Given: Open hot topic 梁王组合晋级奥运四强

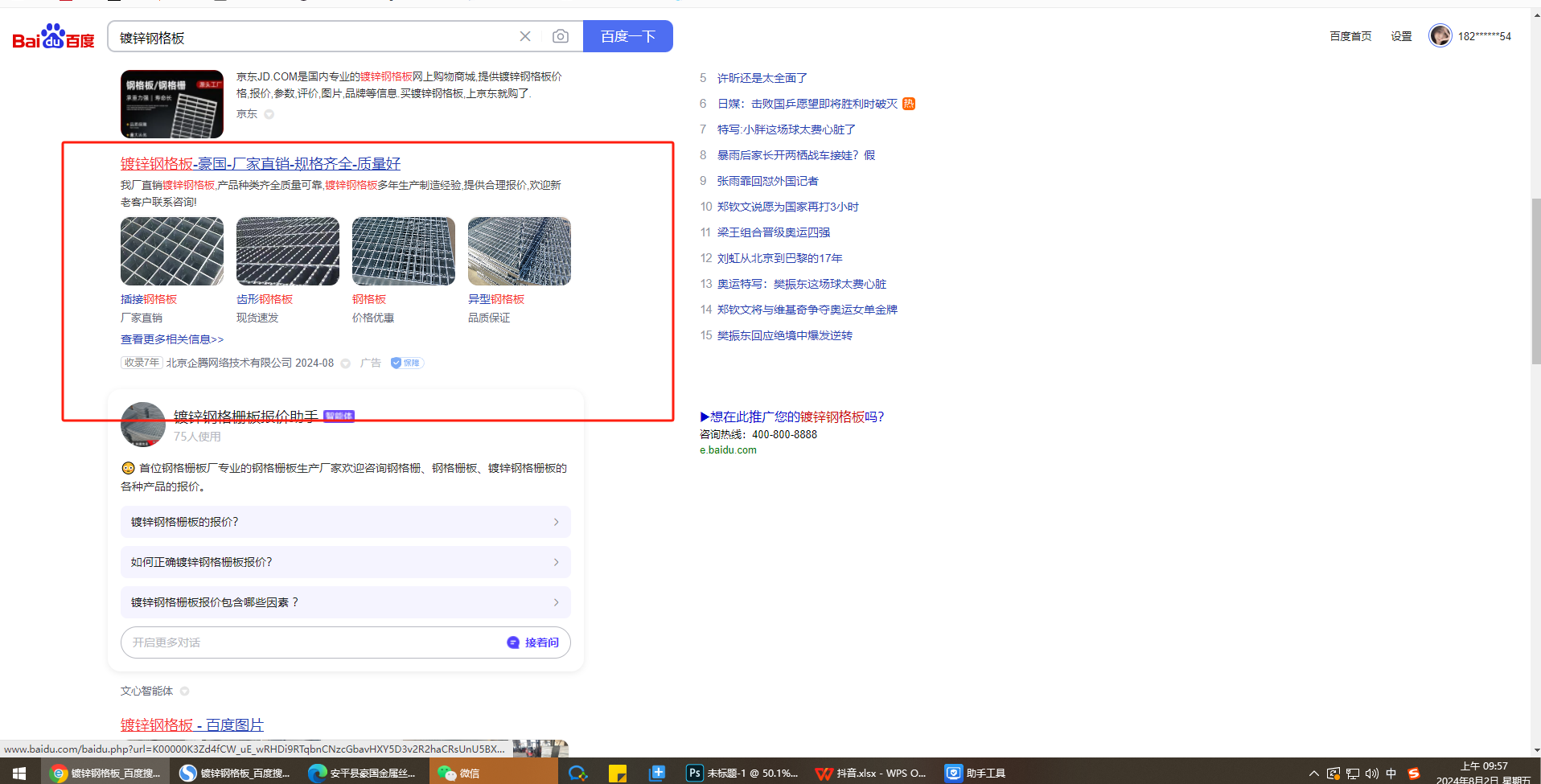Looking at the screenshot, I should [x=774, y=232].
